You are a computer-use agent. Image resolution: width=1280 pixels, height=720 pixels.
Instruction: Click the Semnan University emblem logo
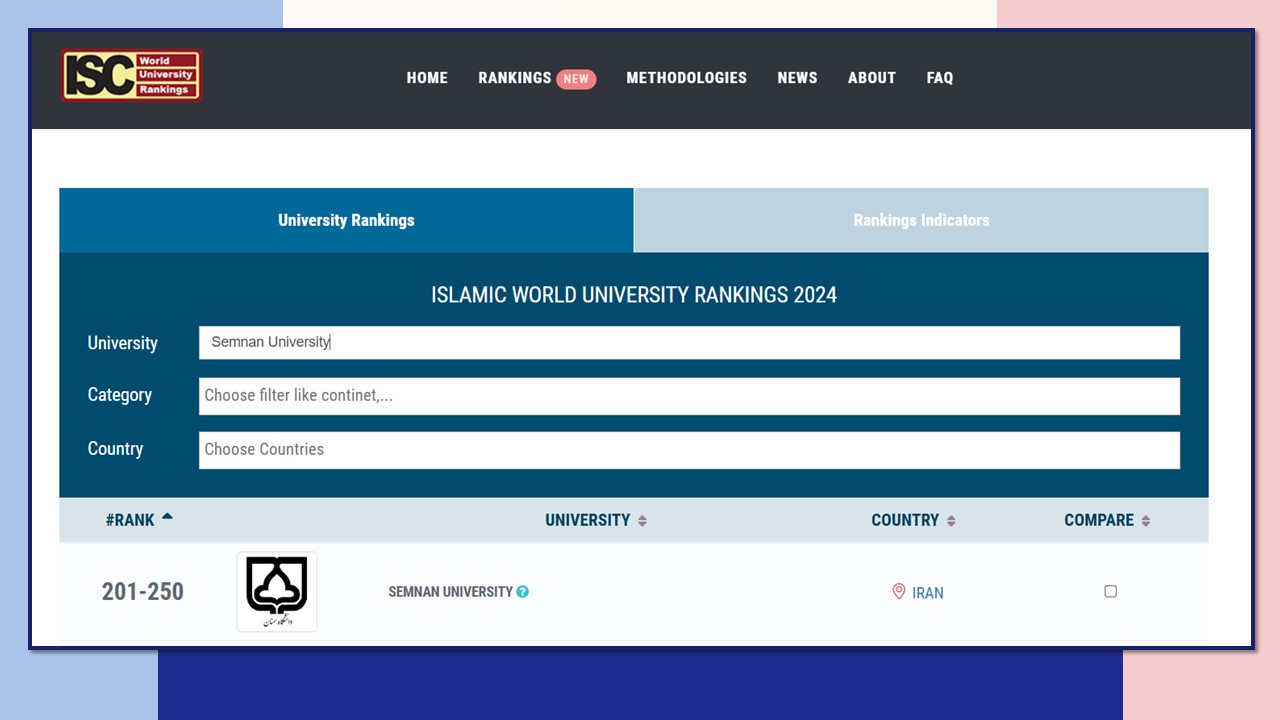(277, 591)
